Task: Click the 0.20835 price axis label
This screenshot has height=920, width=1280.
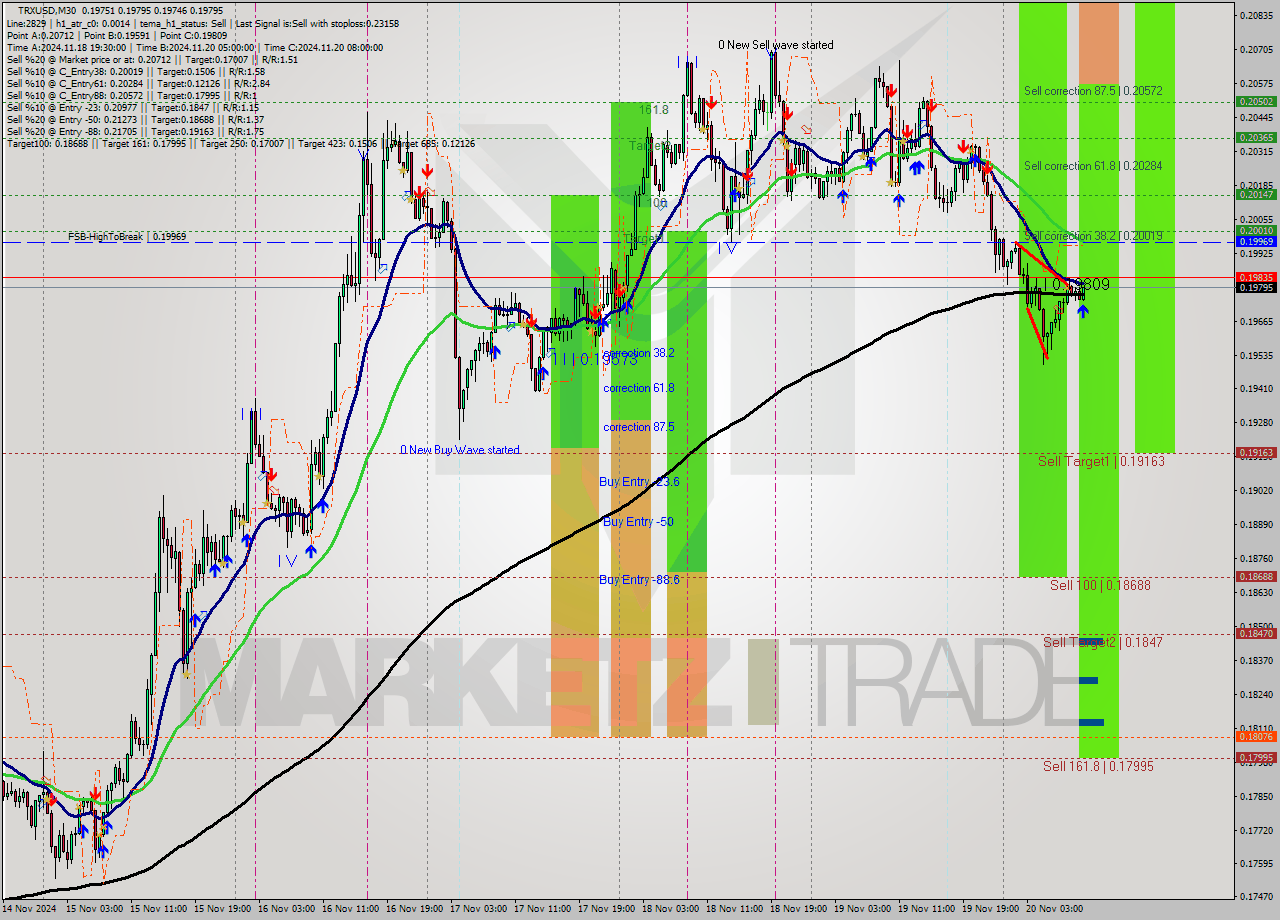Action: point(1256,15)
